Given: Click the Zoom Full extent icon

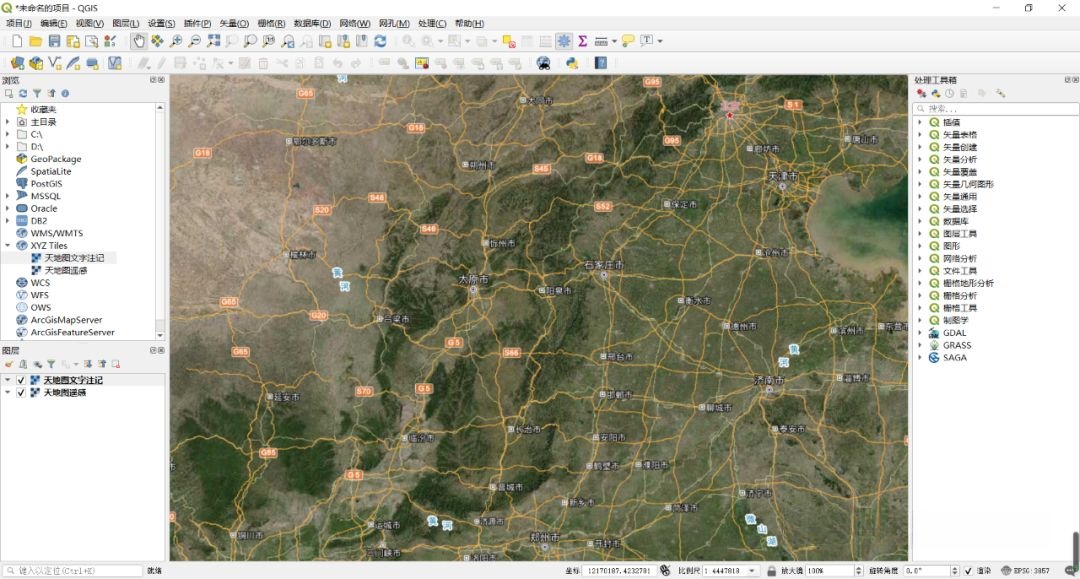Looking at the screenshot, I should (213, 41).
